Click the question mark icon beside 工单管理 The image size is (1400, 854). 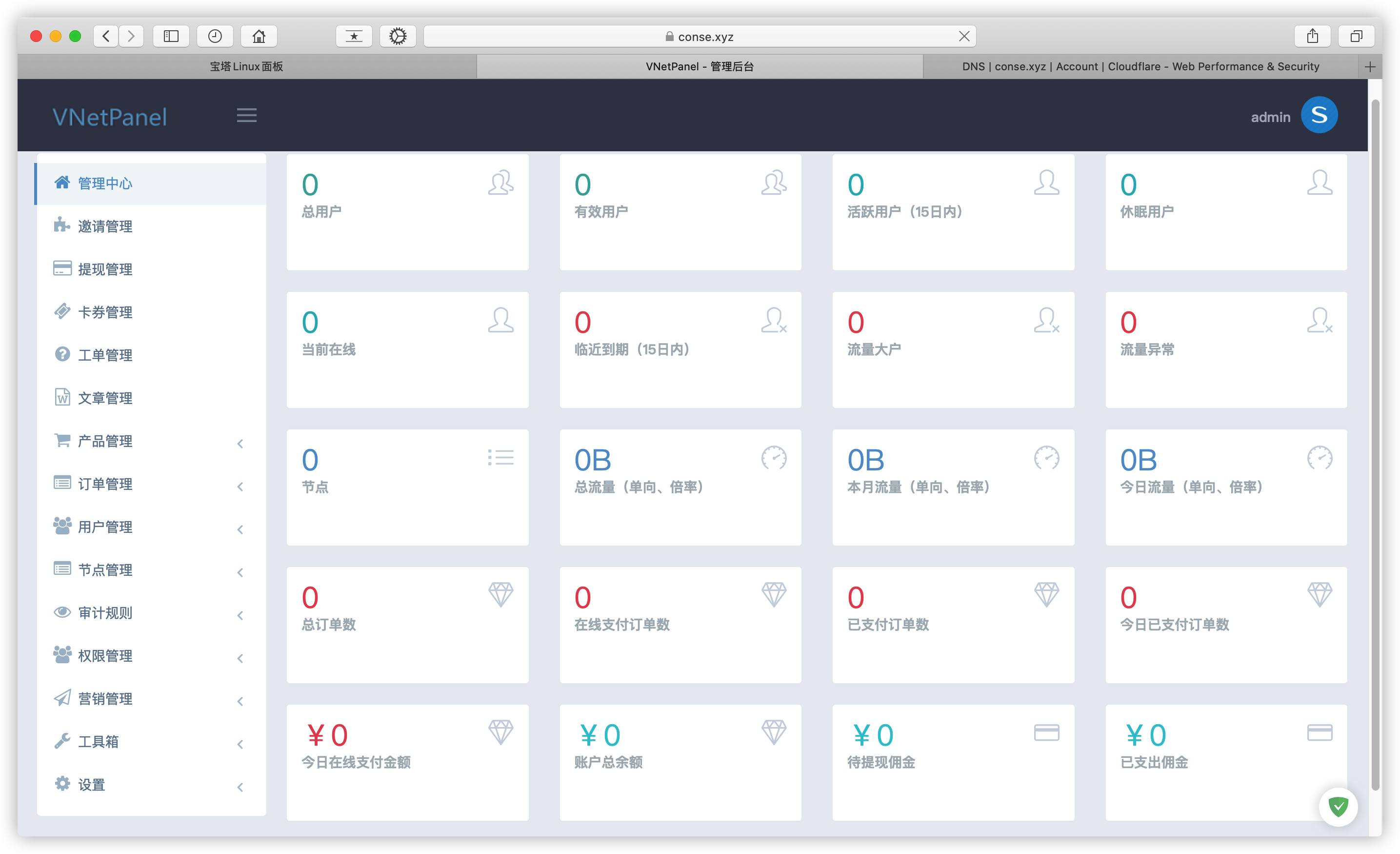(x=62, y=354)
